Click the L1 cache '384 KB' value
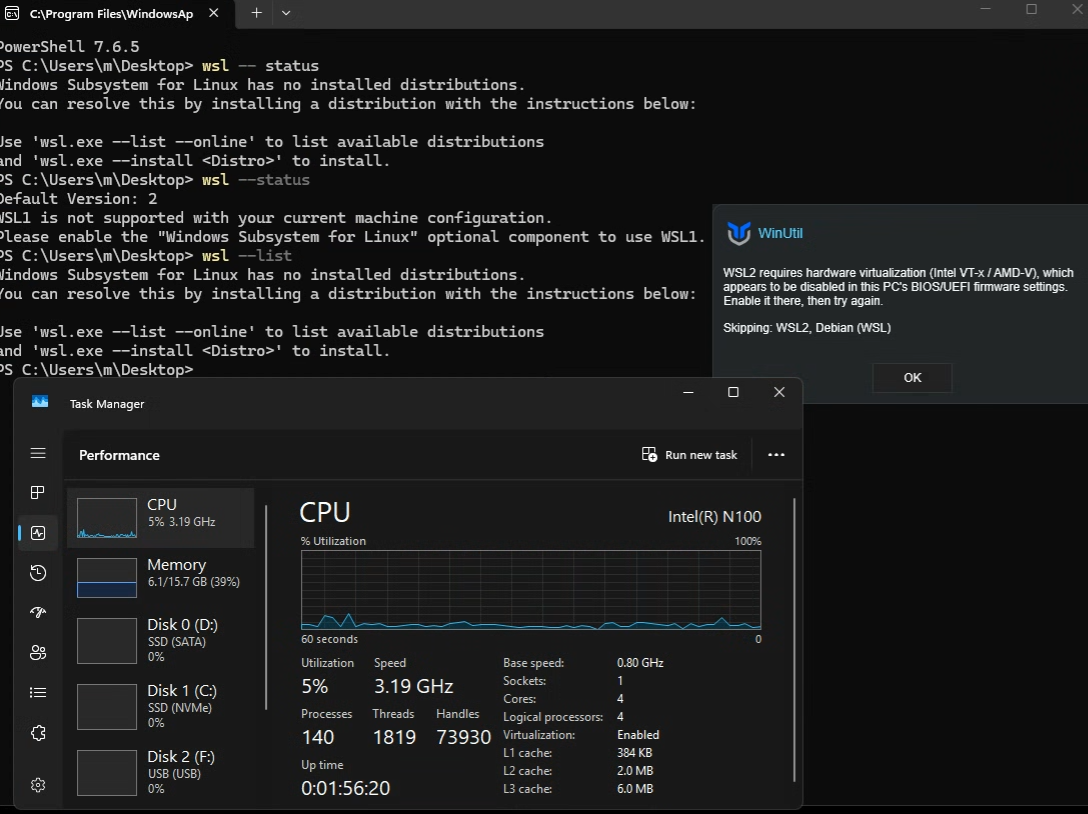 pos(634,752)
